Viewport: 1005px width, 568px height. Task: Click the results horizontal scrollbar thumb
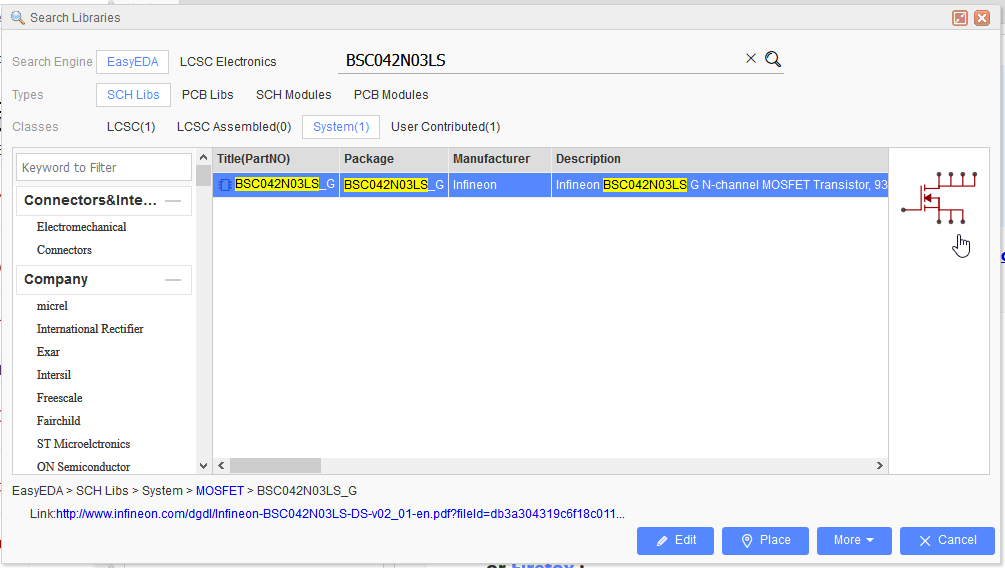coord(276,465)
